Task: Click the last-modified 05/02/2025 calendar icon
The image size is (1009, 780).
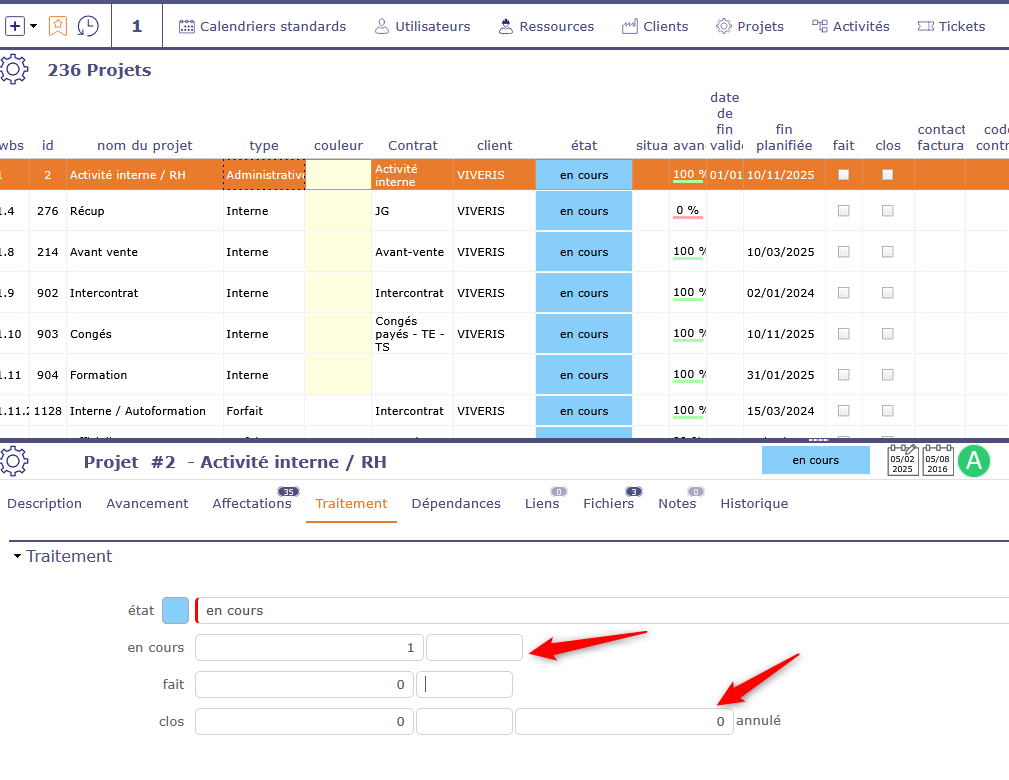Action: coord(903,461)
